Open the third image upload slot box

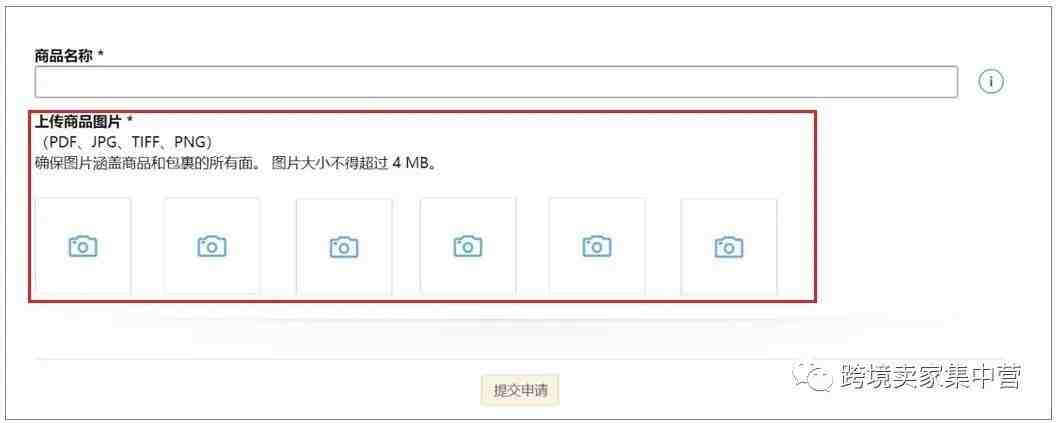[344, 247]
